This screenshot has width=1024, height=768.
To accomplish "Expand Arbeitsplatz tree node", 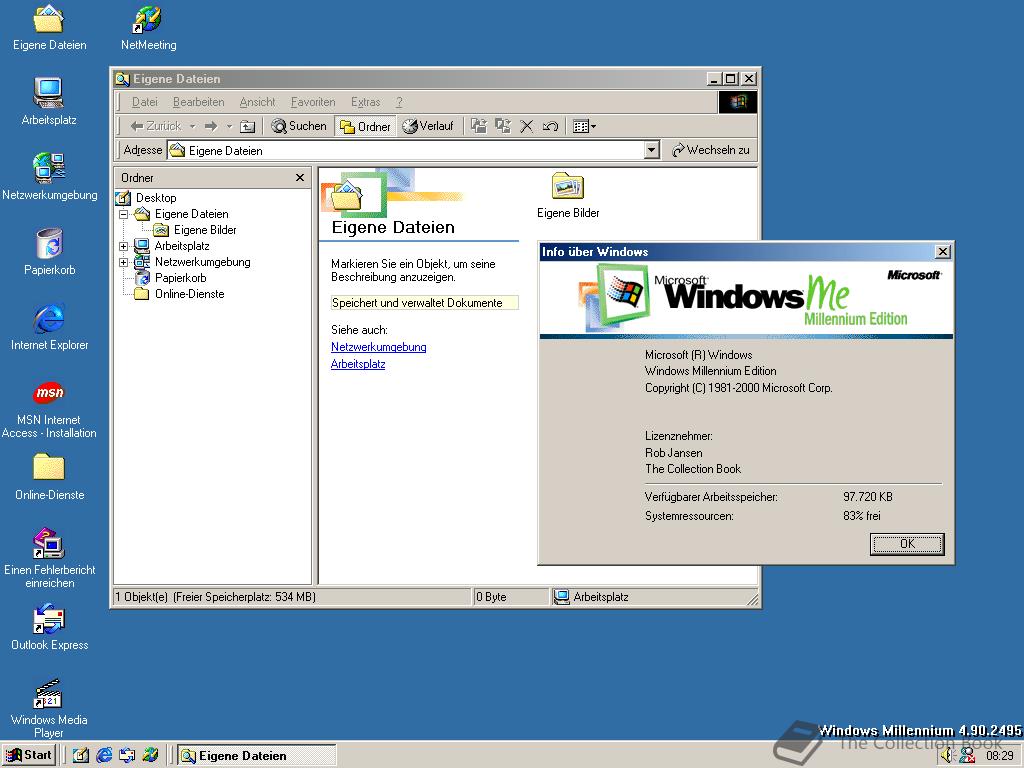I will 123,246.
